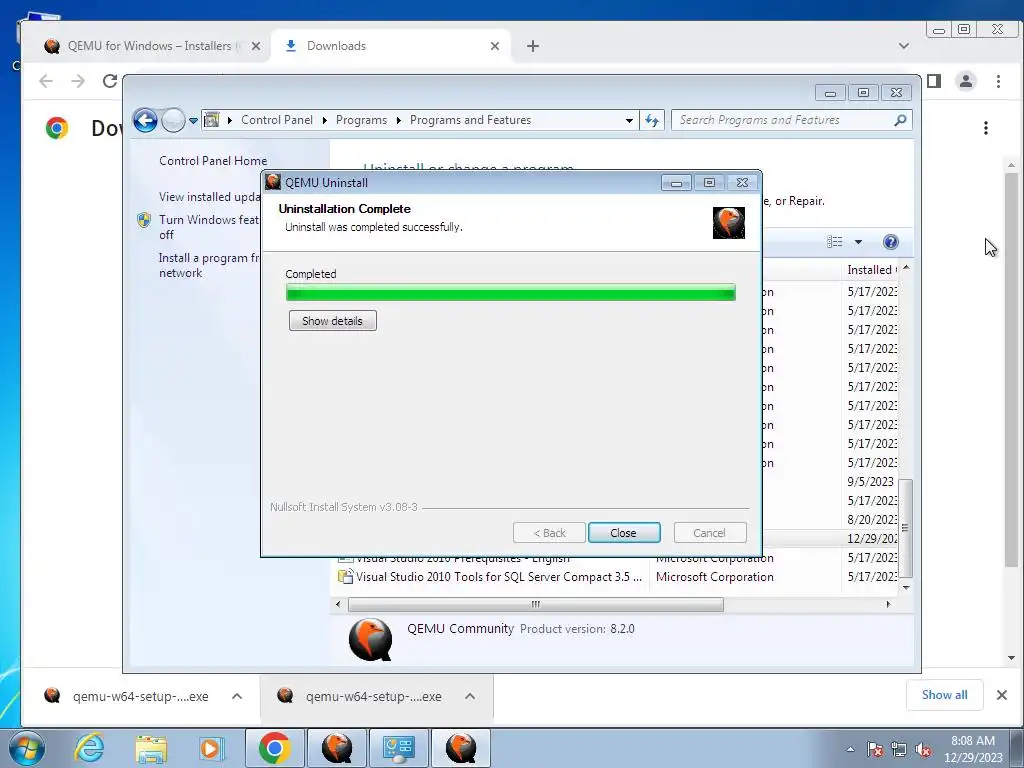Screen dimensions: 1024x768
Task: Open the Chrome profile icon
Action: pyautogui.click(x=966, y=81)
